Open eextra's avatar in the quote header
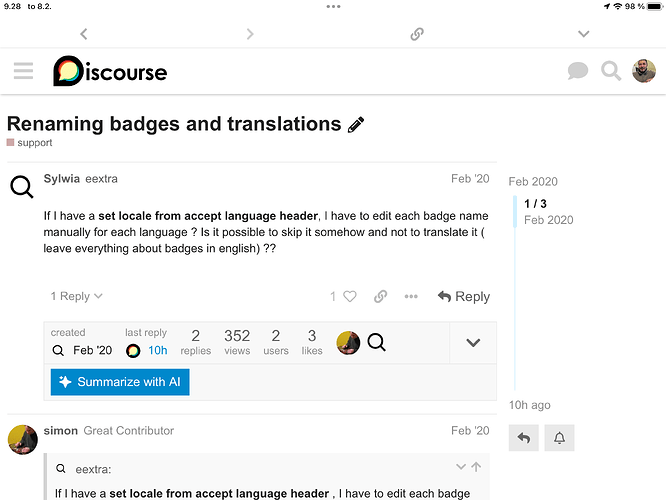Screen dimensions: 666x500 click(x=61, y=469)
